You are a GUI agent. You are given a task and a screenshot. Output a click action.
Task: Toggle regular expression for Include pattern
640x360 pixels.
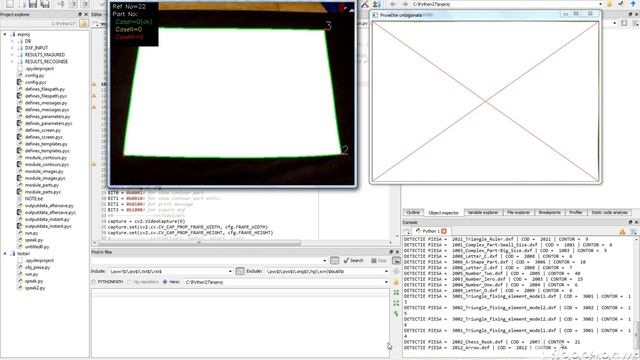(x=240, y=271)
